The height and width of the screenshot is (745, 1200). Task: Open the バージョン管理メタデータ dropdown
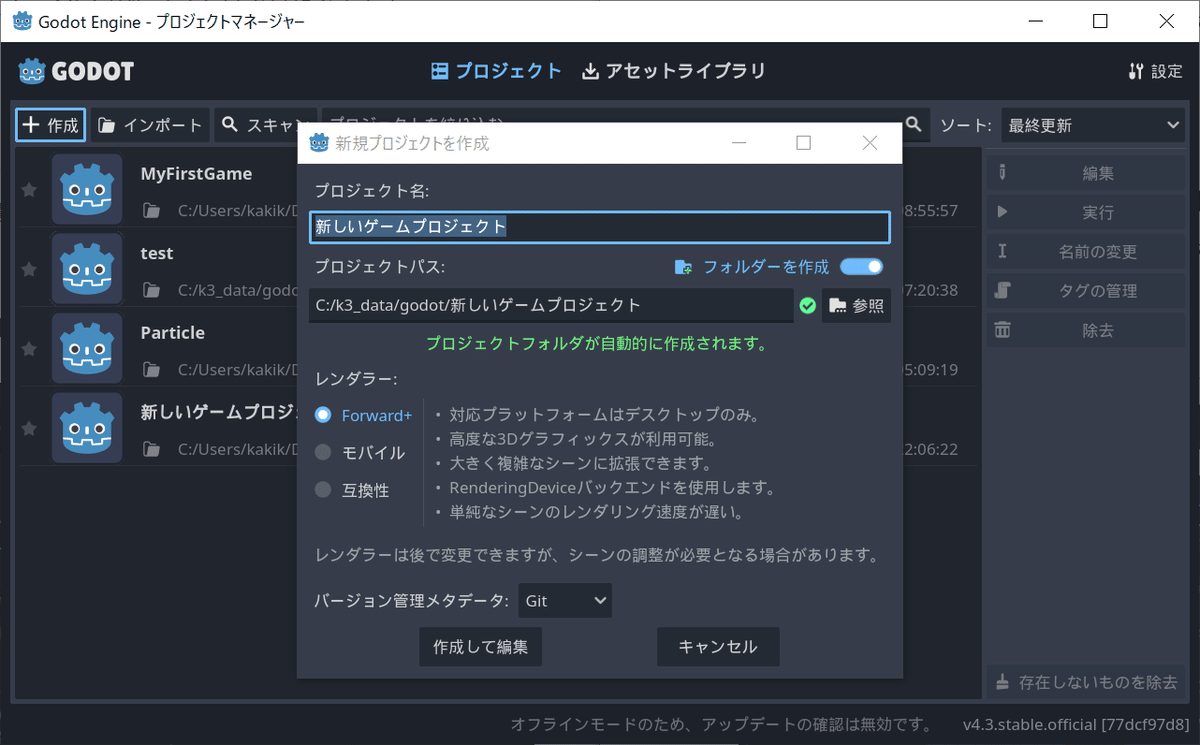pyautogui.click(x=564, y=600)
